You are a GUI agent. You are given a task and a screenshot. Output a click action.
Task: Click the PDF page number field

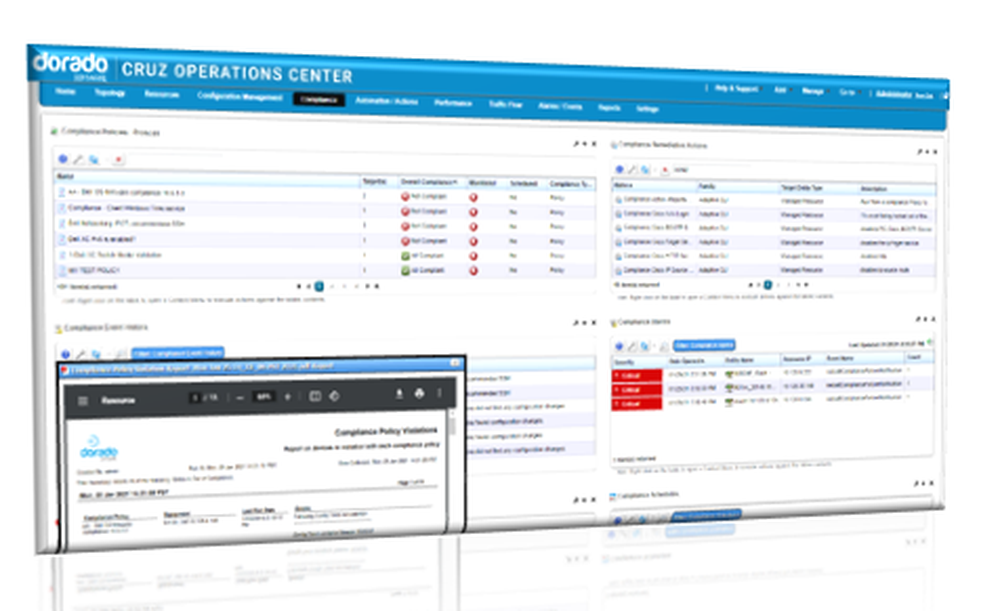(196, 397)
